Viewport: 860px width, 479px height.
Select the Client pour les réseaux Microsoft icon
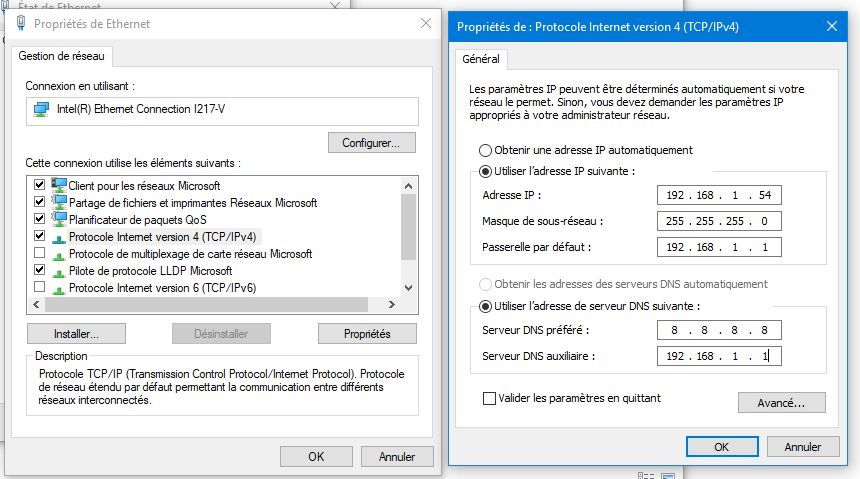59,185
